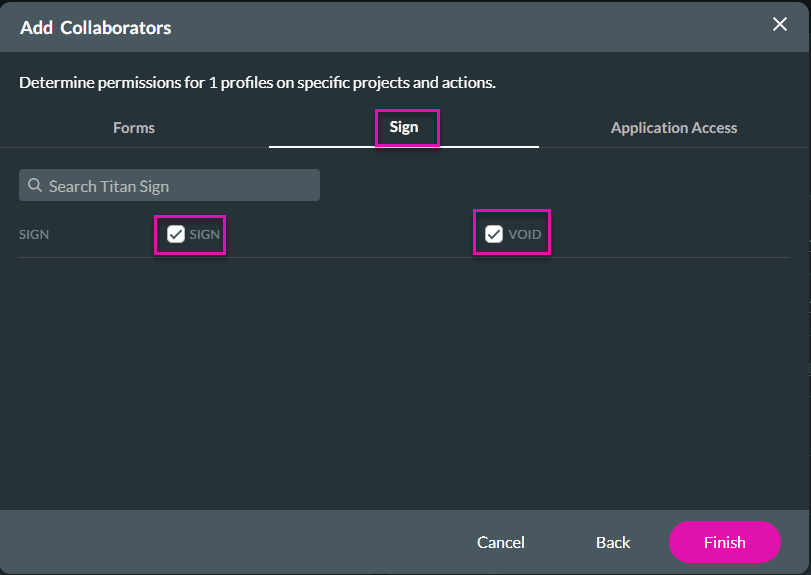Open the Application Access tab
Screen dimensions: 811x575
[673, 128]
